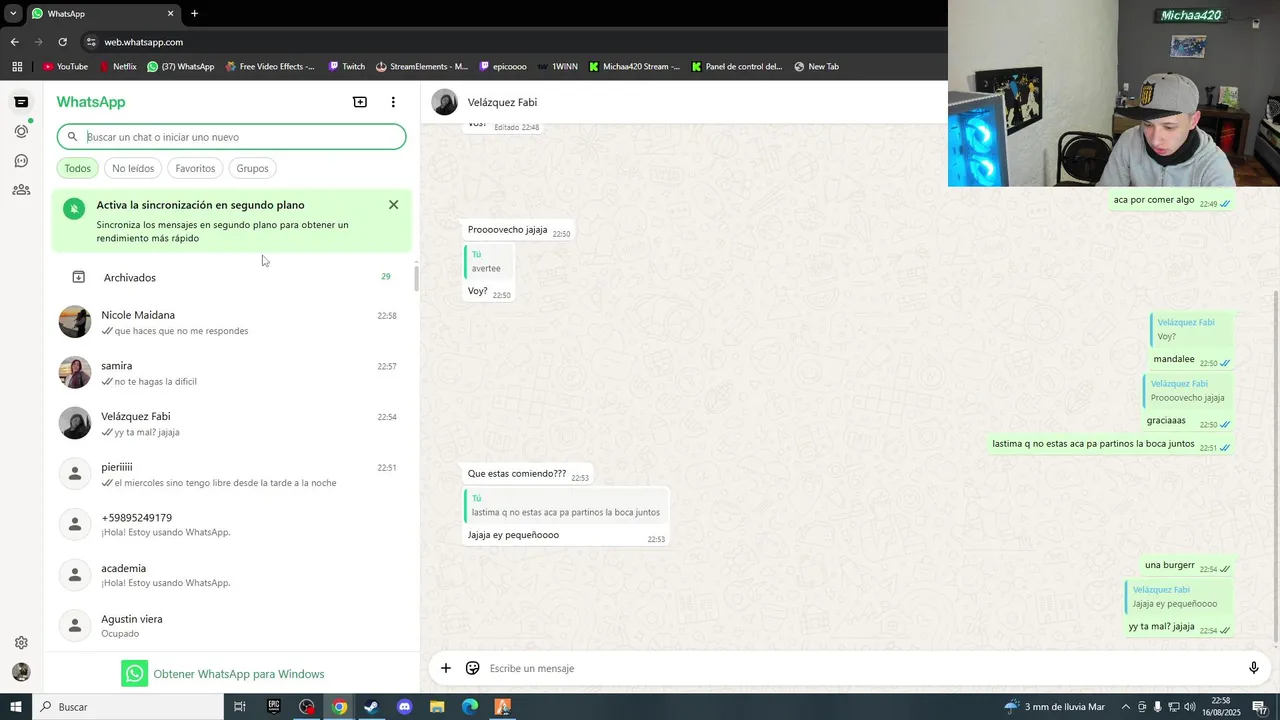Open Steam from the taskbar

[x=371, y=707]
